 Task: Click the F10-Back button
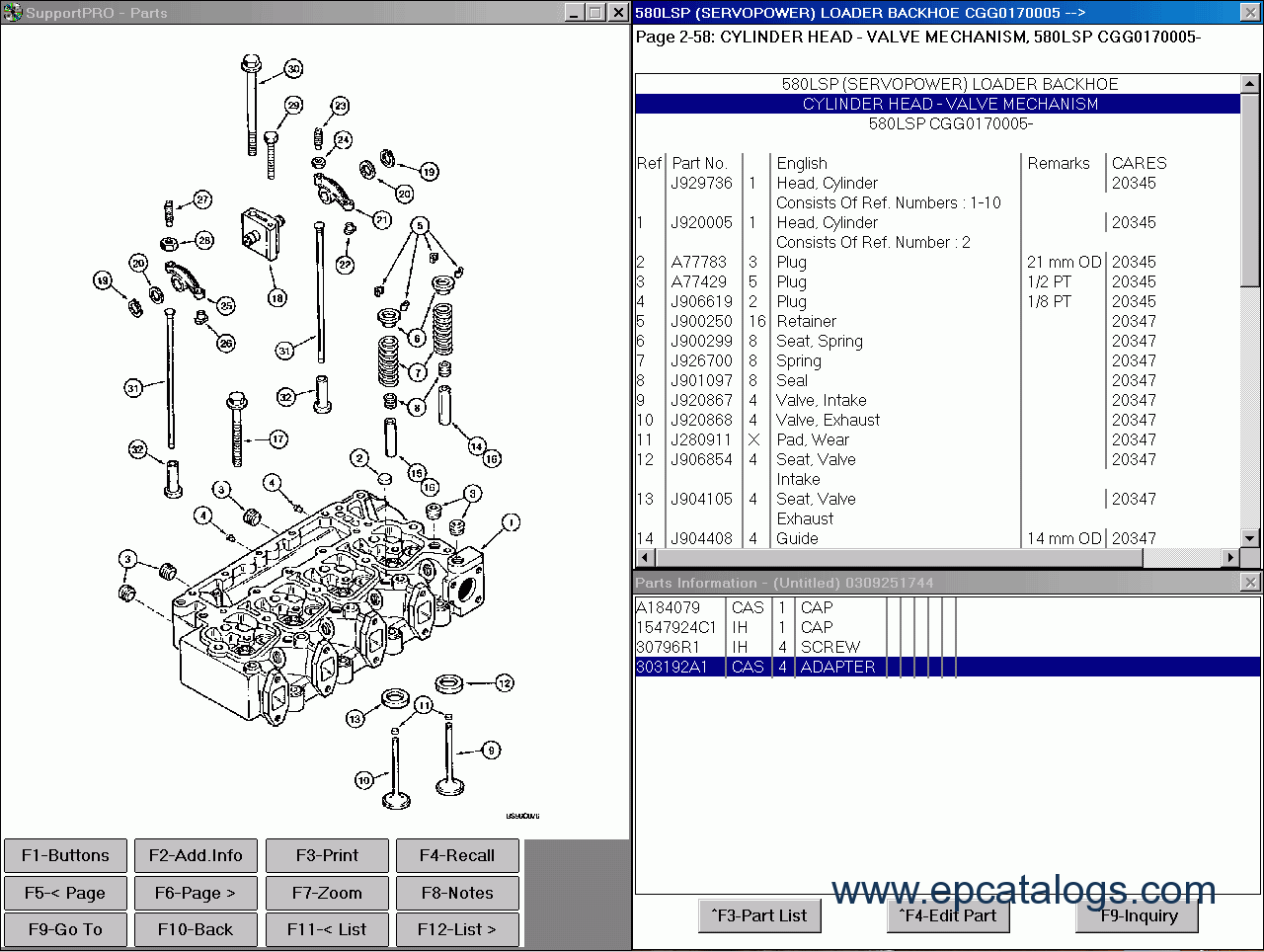coord(196,929)
